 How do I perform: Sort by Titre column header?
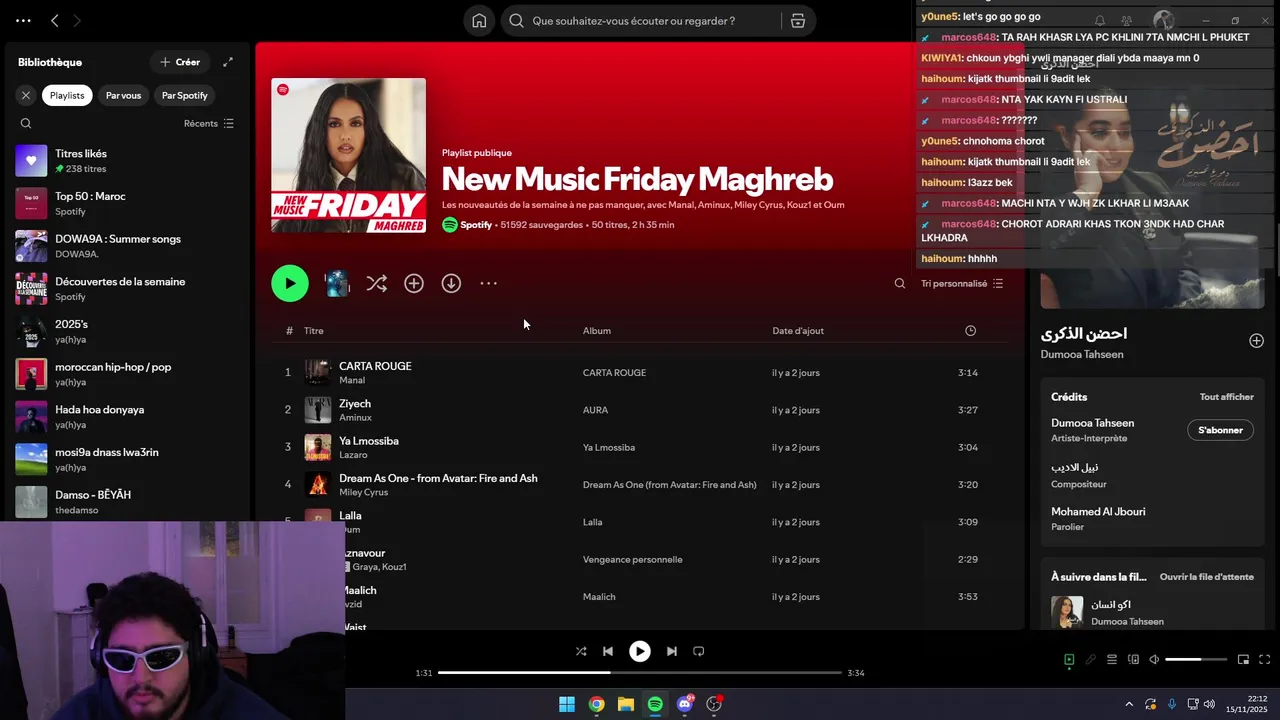click(x=314, y=331)
